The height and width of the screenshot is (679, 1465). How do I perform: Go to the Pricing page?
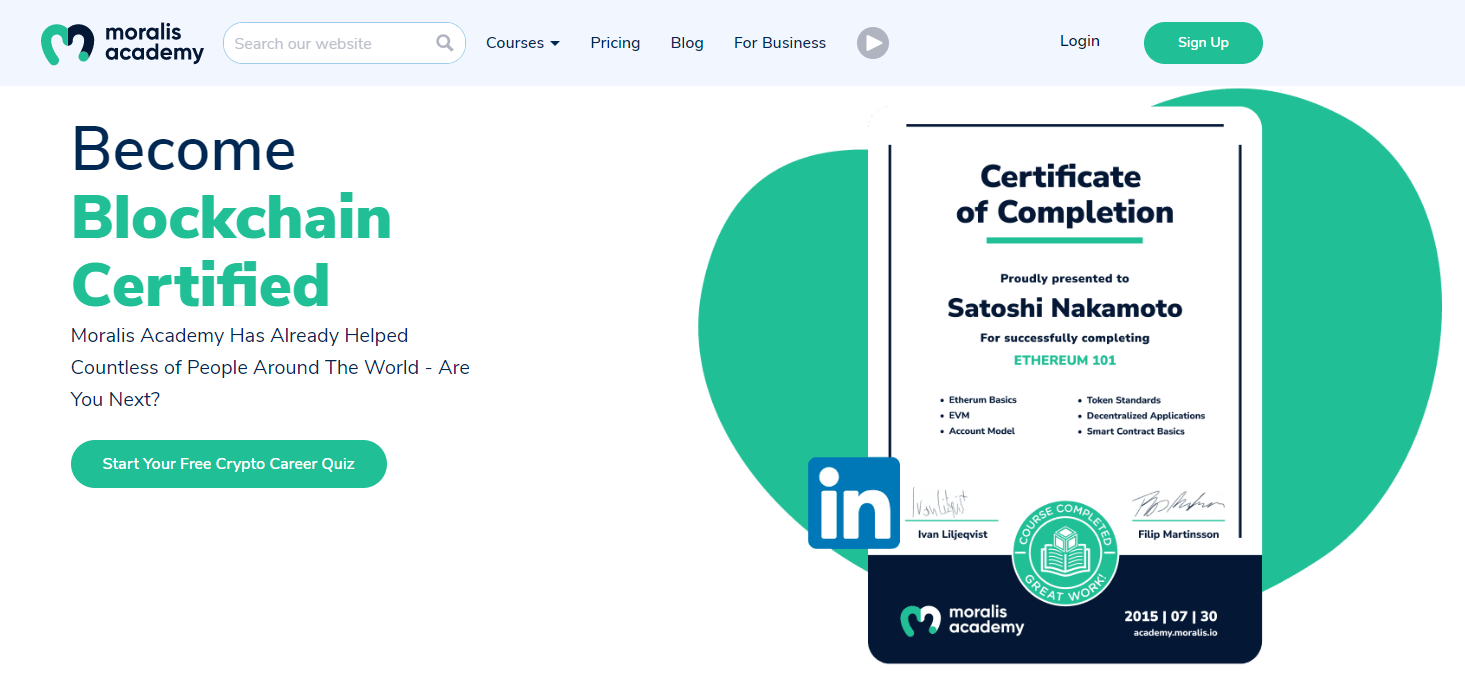tap(615, 43)
